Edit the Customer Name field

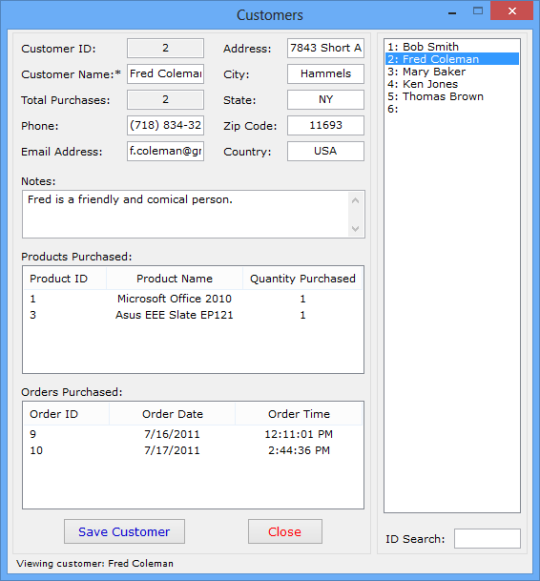[x=165, y=73]
